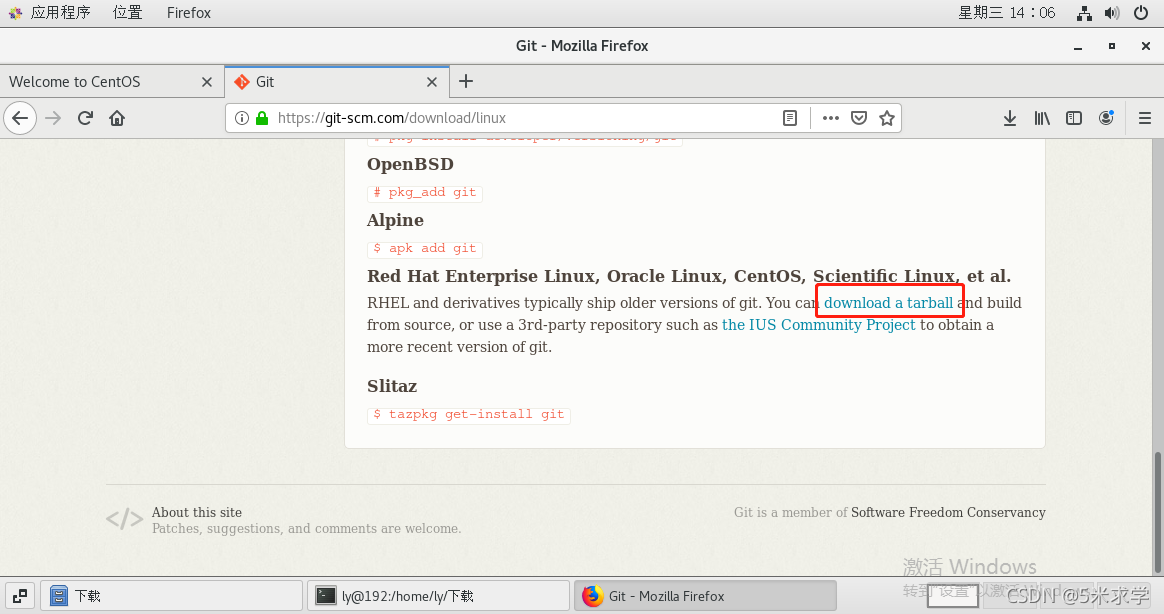Click the download a tarball link
Viewport: 1164px width, 614px height.
[888, 302]
